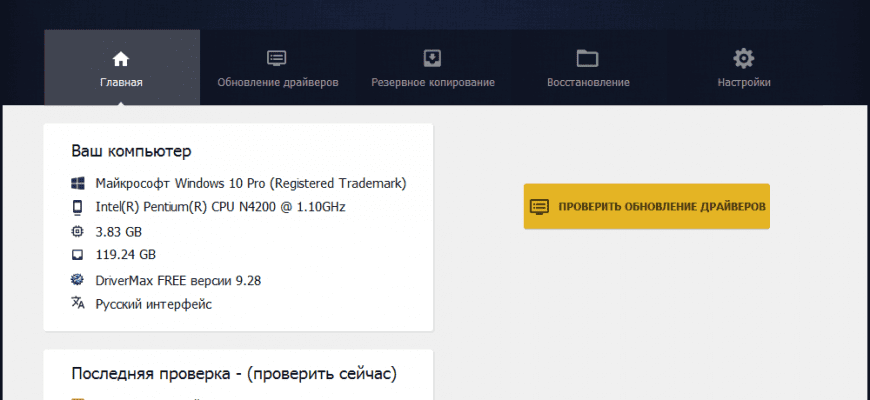Open the Настройки tab
This screenshot has height=400, width=870.
(x=743, y=68)
